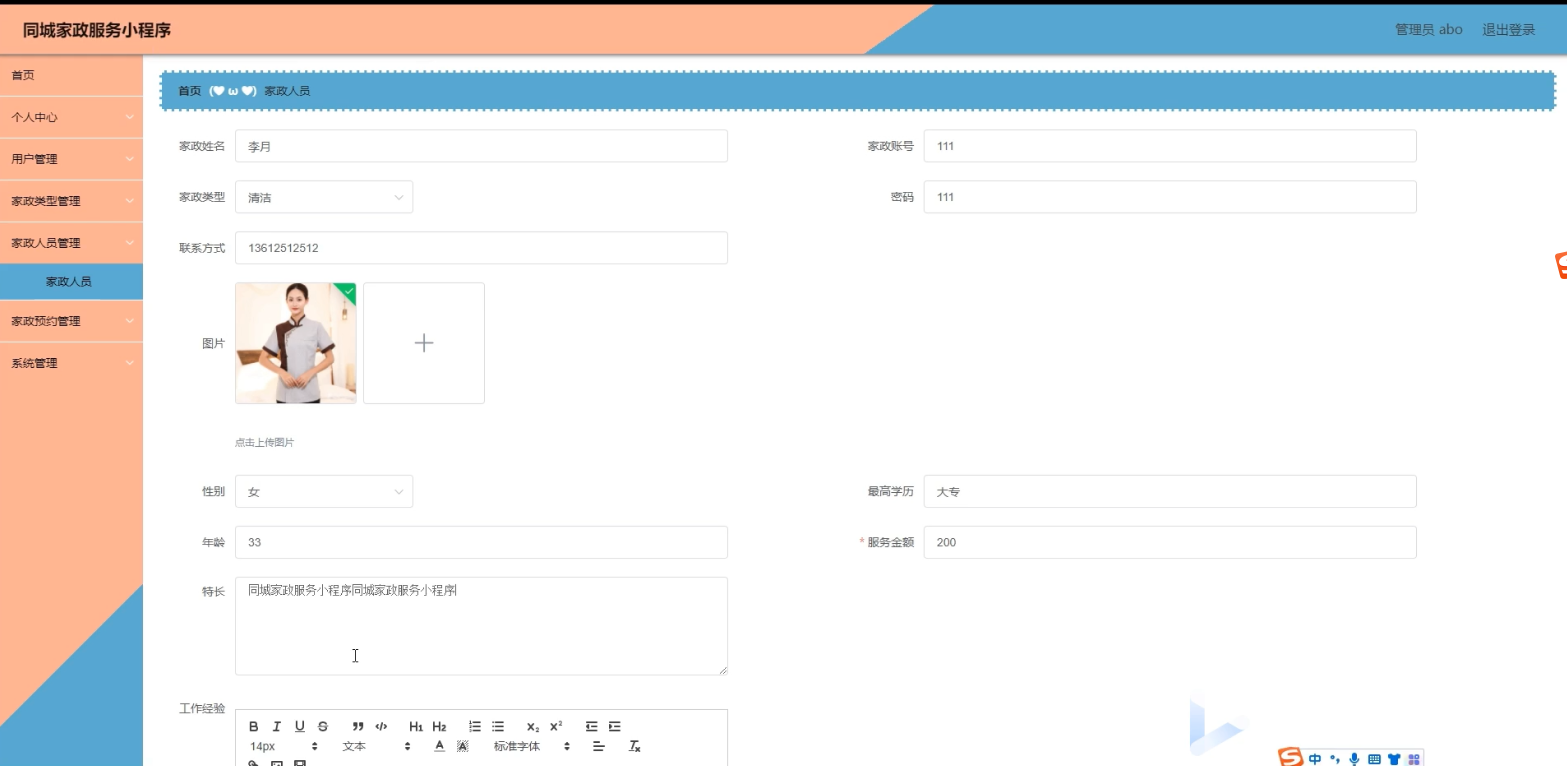The width and height of the screenshot is (1567, 766).
Task: Click the 密码 input field
Action: (x=1170, y=197)
